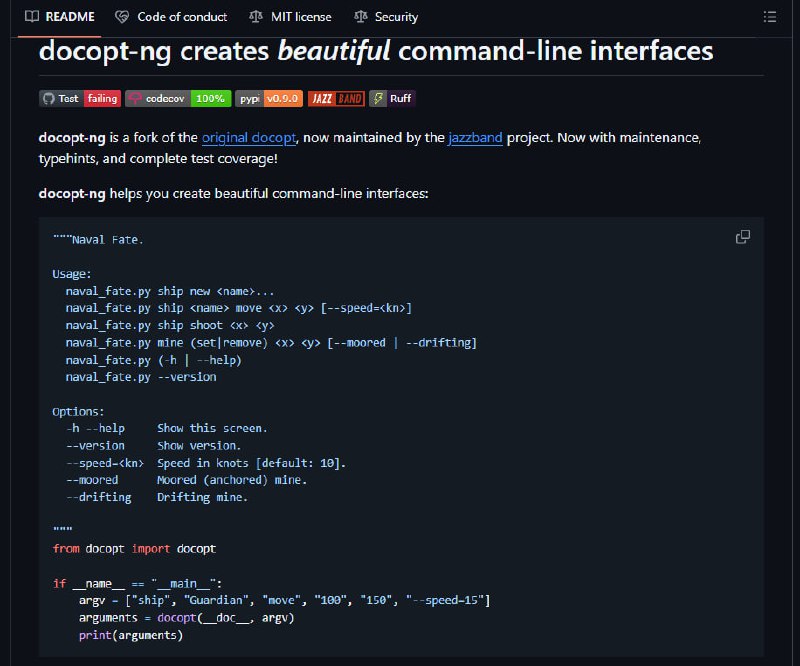
Task: Switch to Code of conduct tab
Action: click(171, 17)
